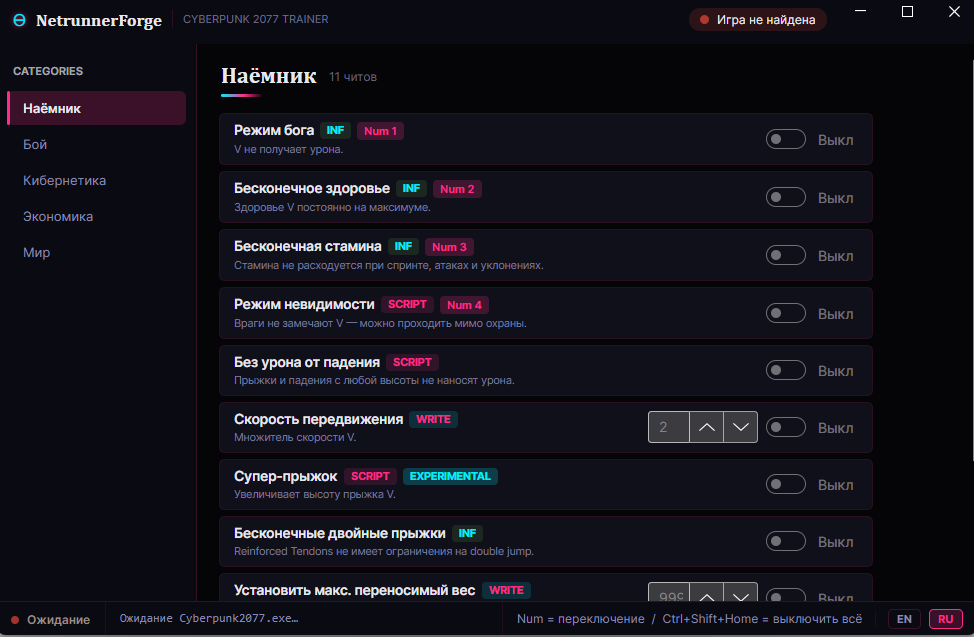Click the 'CYBERPUNK 2077 TRAINER' title text
Image resolution: width=974 pixels, height=637 pixels.
tap(256, 19)
